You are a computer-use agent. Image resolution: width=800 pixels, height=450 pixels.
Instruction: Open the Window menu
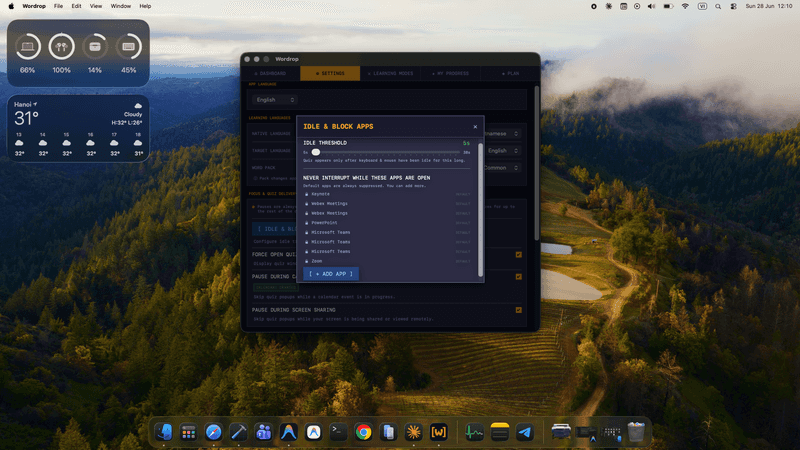pyautogui.click(x=120, y=6)
